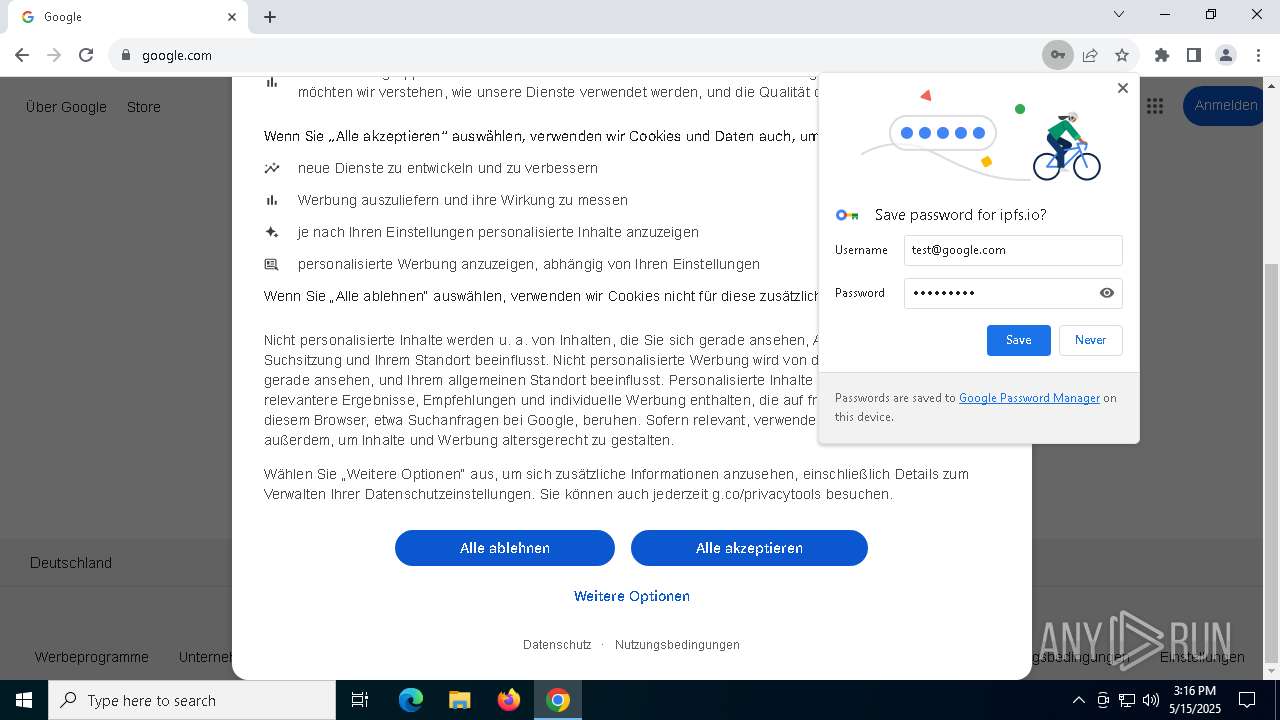Bookmark this tab with star icon
This screenshot has height=720, width=1280.
1122,55
